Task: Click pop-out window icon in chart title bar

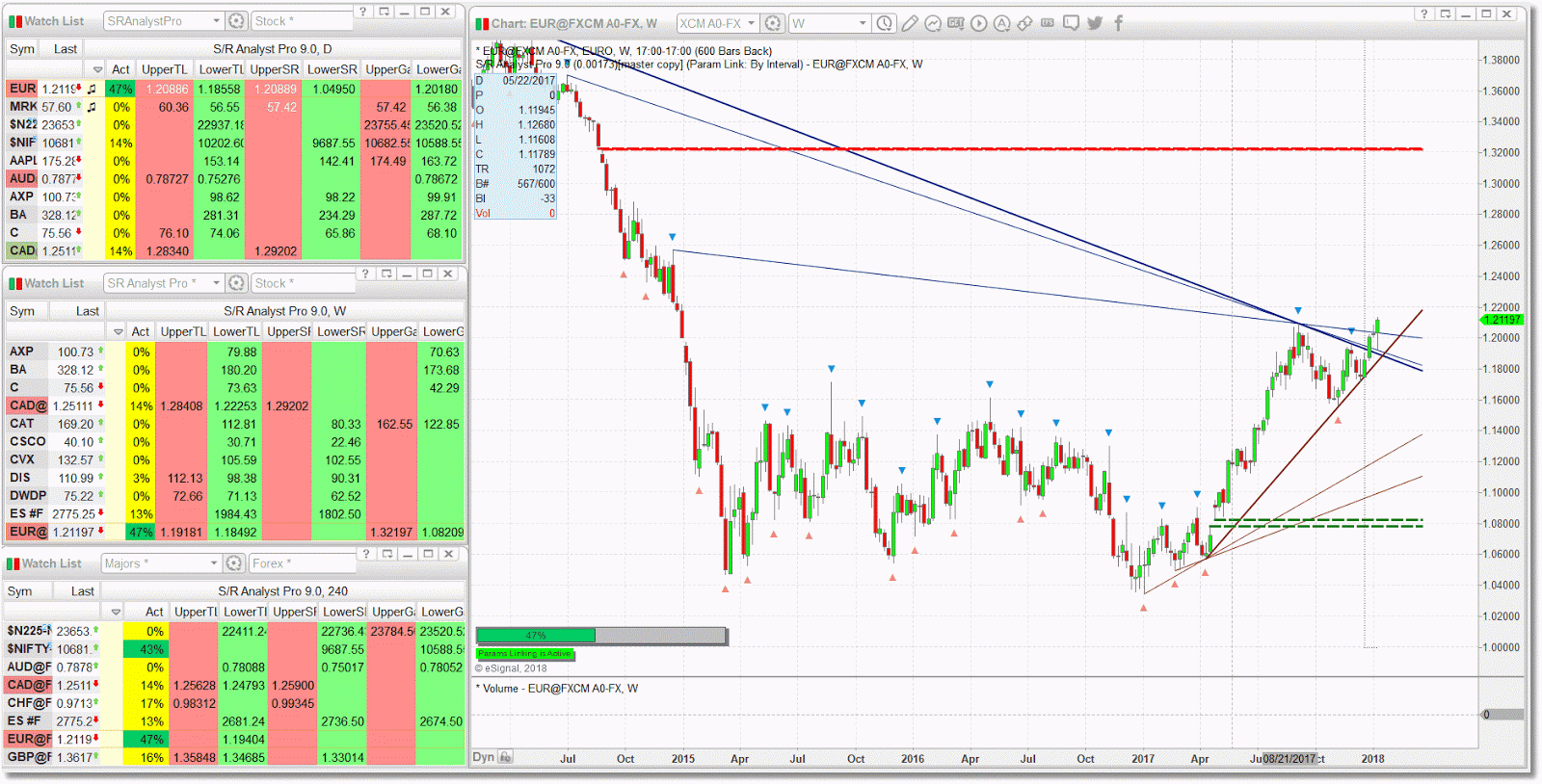Action: point(1446,13)
